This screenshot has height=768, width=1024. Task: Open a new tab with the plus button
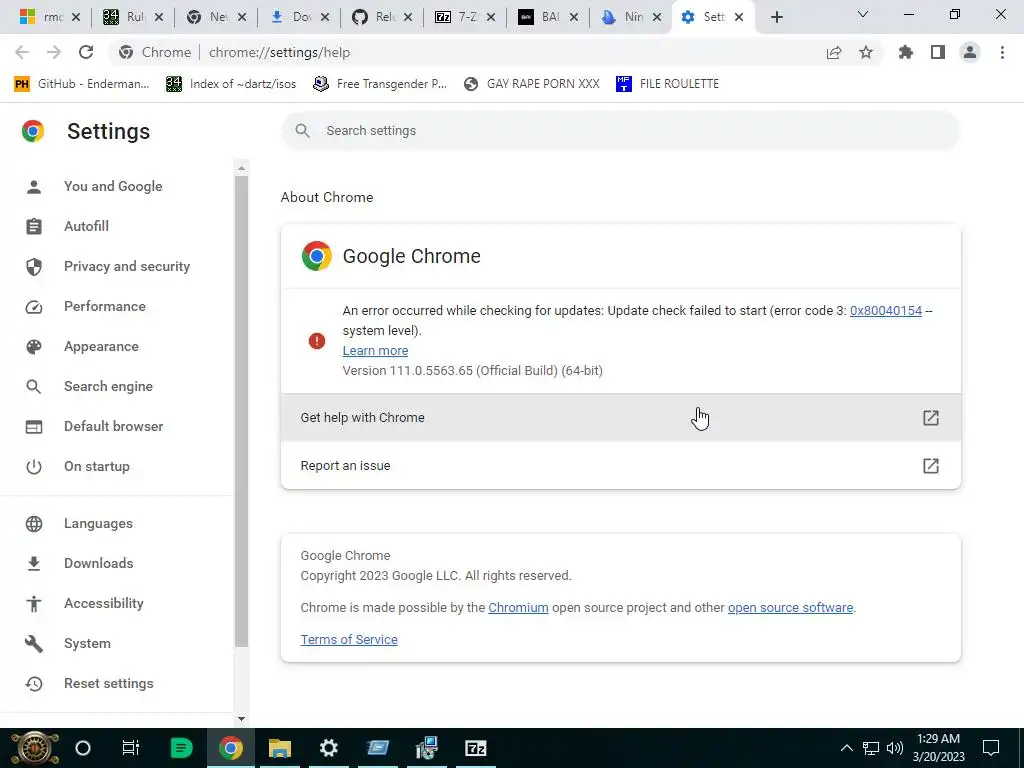[x=776, y=18]
